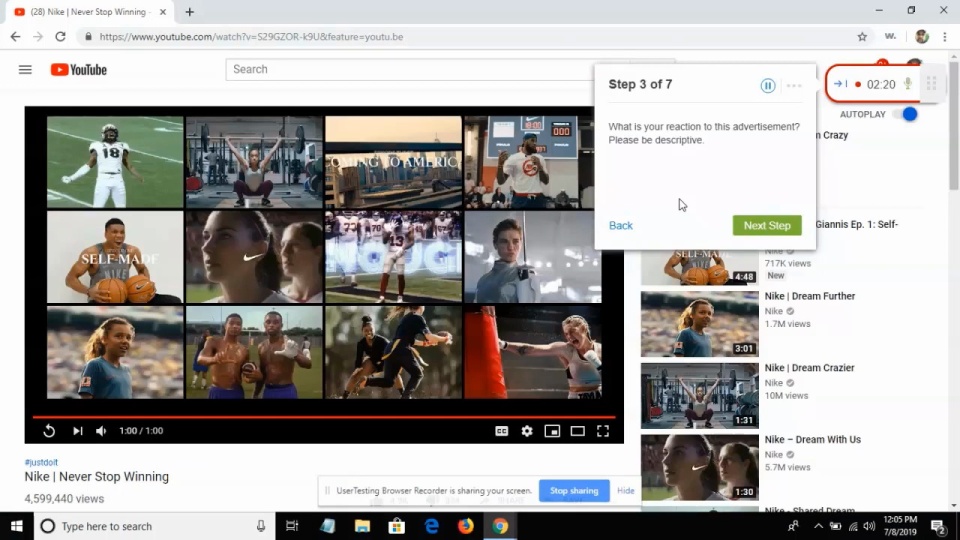Pause the UserTesting step timer
The width and height of the screenshot is (960, 540).
point(768,86)
